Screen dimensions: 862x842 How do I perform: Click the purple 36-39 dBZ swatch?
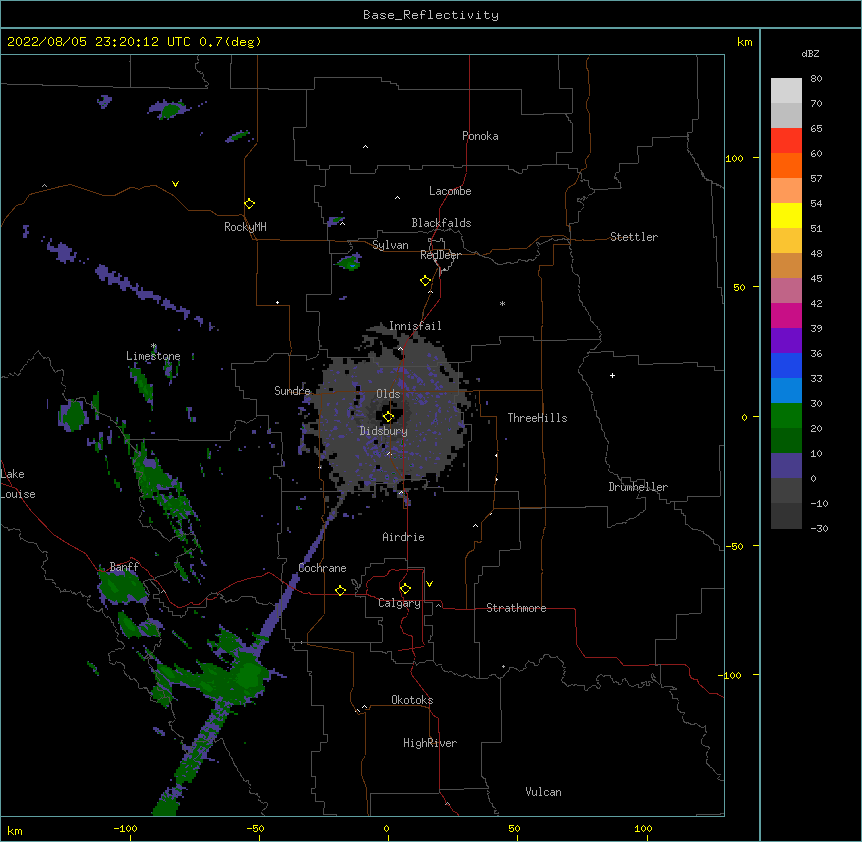pyautogui.click(x=786, y=341)
